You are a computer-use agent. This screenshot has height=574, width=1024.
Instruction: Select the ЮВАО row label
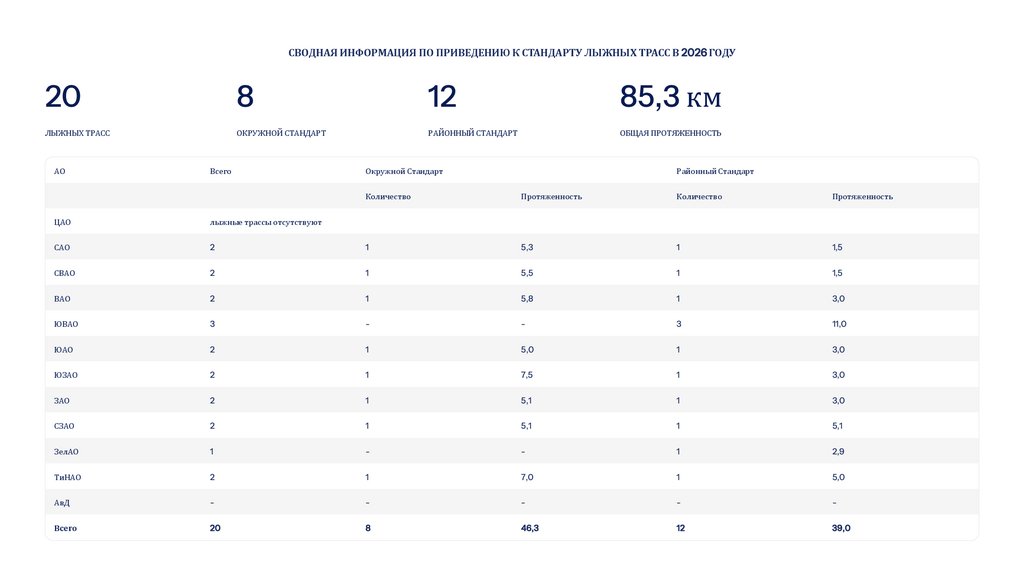(x=66, y=324)
